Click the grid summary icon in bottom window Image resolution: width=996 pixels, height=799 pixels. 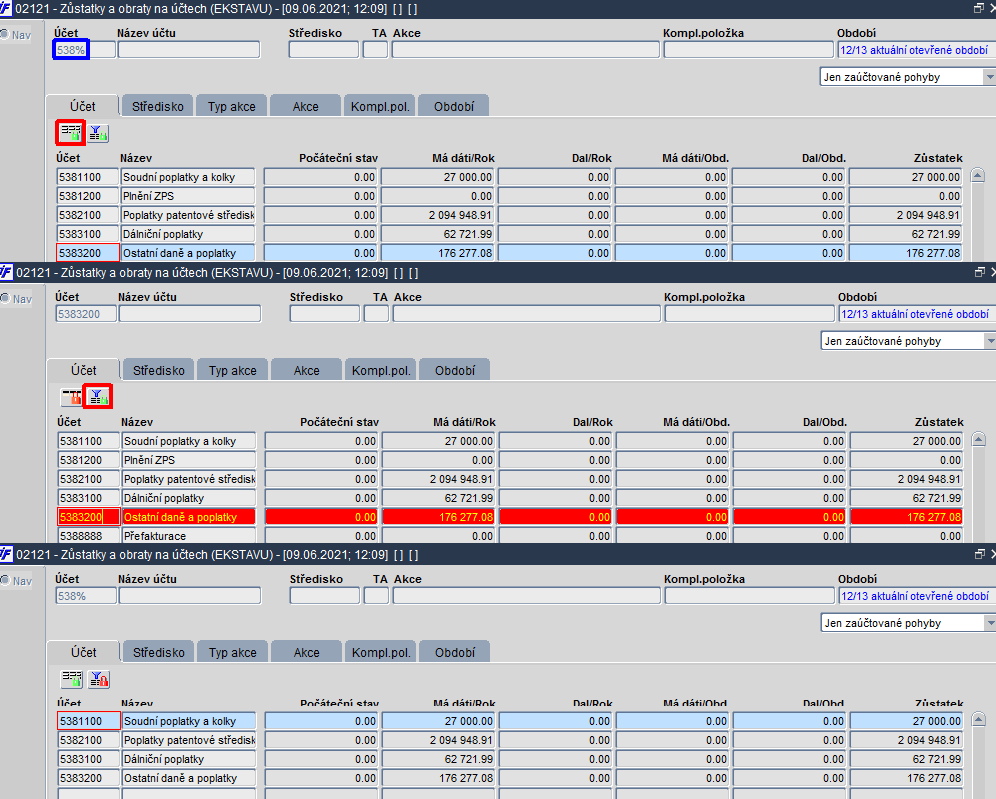coord(72,679)
